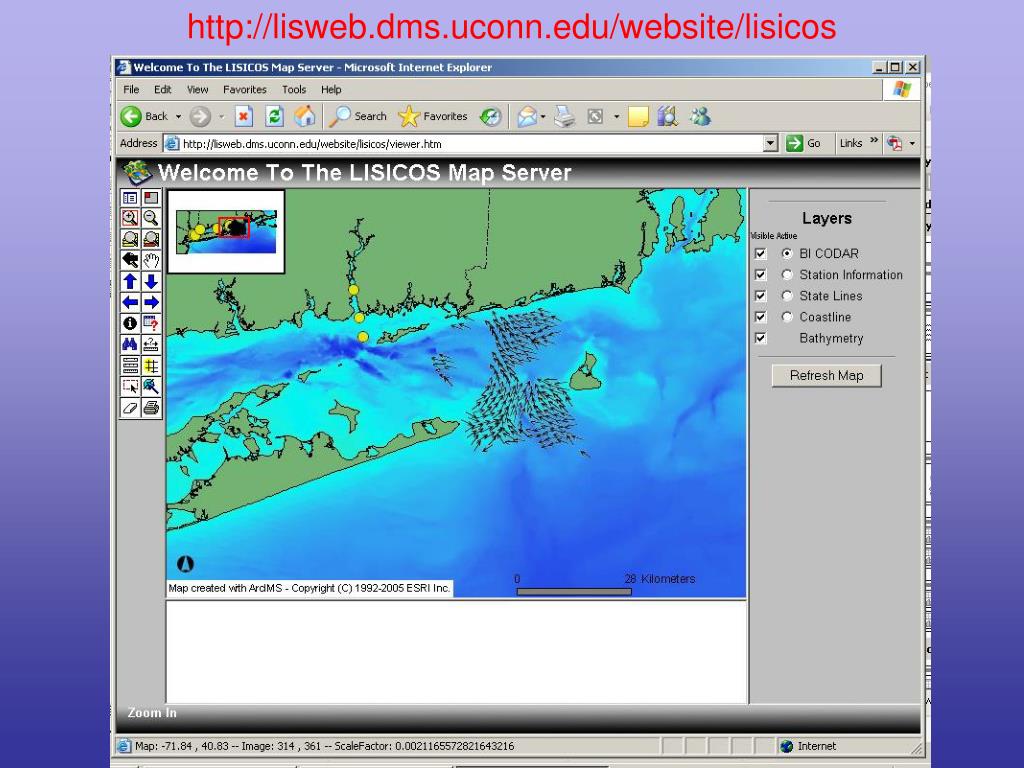Image resolution: width=1024 pixels, height=768 pixels.
Task: Open the dropdown arrow beside full-screen icon
Action: (x=616, y=117)
